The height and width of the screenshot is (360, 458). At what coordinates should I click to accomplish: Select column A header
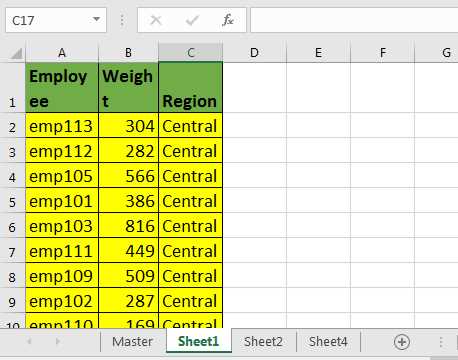(x=62, y=53)
